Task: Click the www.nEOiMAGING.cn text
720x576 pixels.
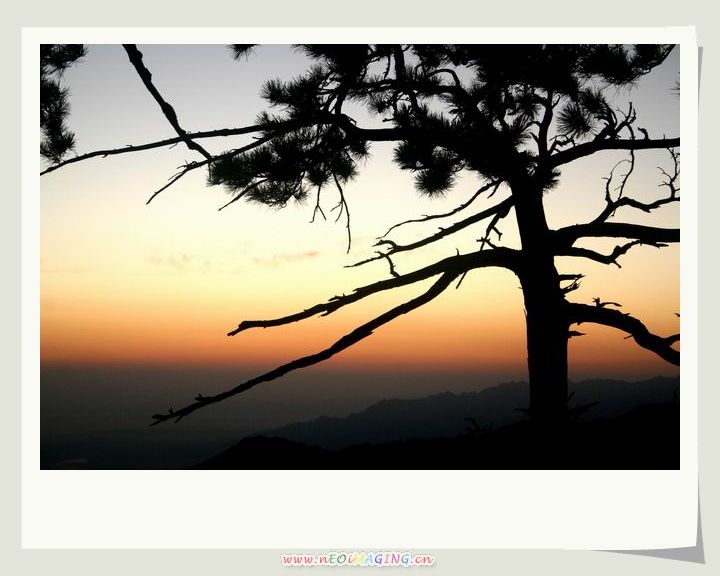Action: pyautogui.click(x=358, y=559)
